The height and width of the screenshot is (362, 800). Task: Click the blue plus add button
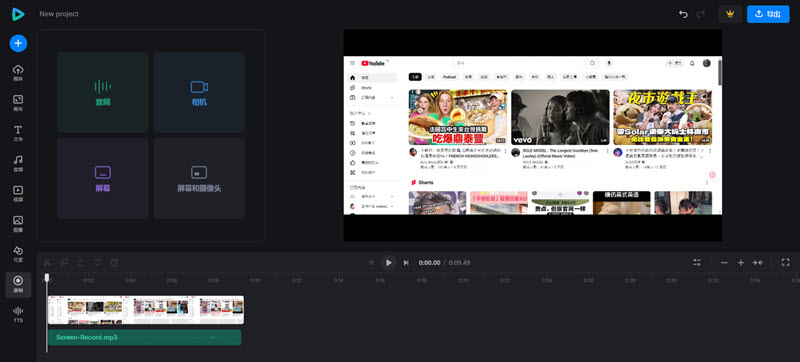pos(18,43)
